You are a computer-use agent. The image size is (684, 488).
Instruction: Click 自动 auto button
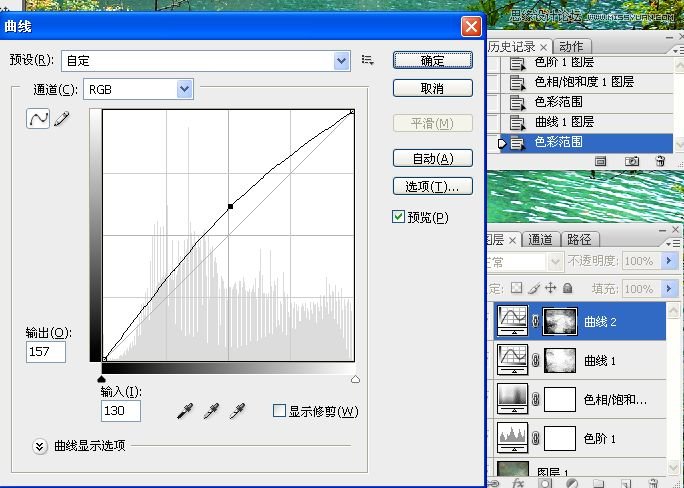432,158
